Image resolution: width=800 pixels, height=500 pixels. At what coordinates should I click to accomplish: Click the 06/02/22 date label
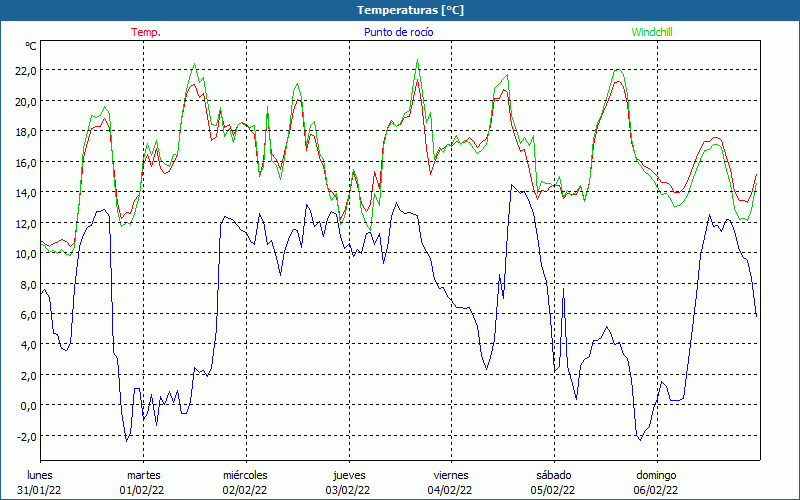[x=656, y=490]
